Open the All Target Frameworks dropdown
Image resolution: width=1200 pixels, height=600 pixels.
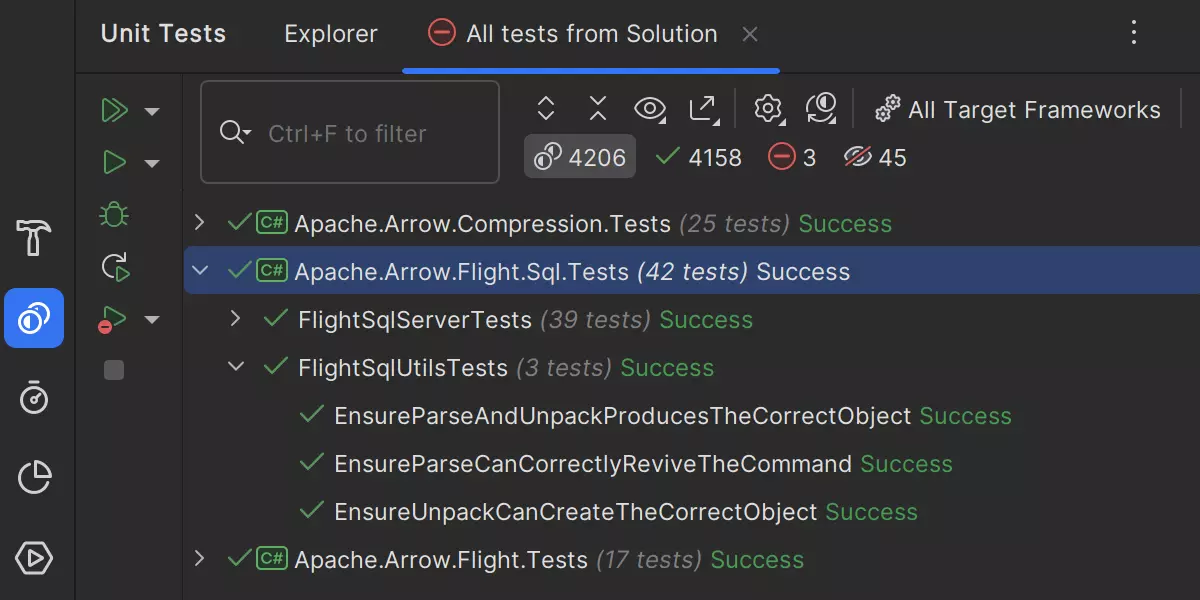pyautogui.click(x=1018, y=110)
